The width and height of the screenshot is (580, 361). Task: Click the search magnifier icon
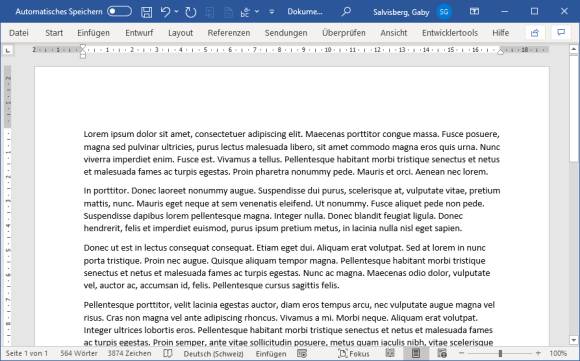point(346,12)
